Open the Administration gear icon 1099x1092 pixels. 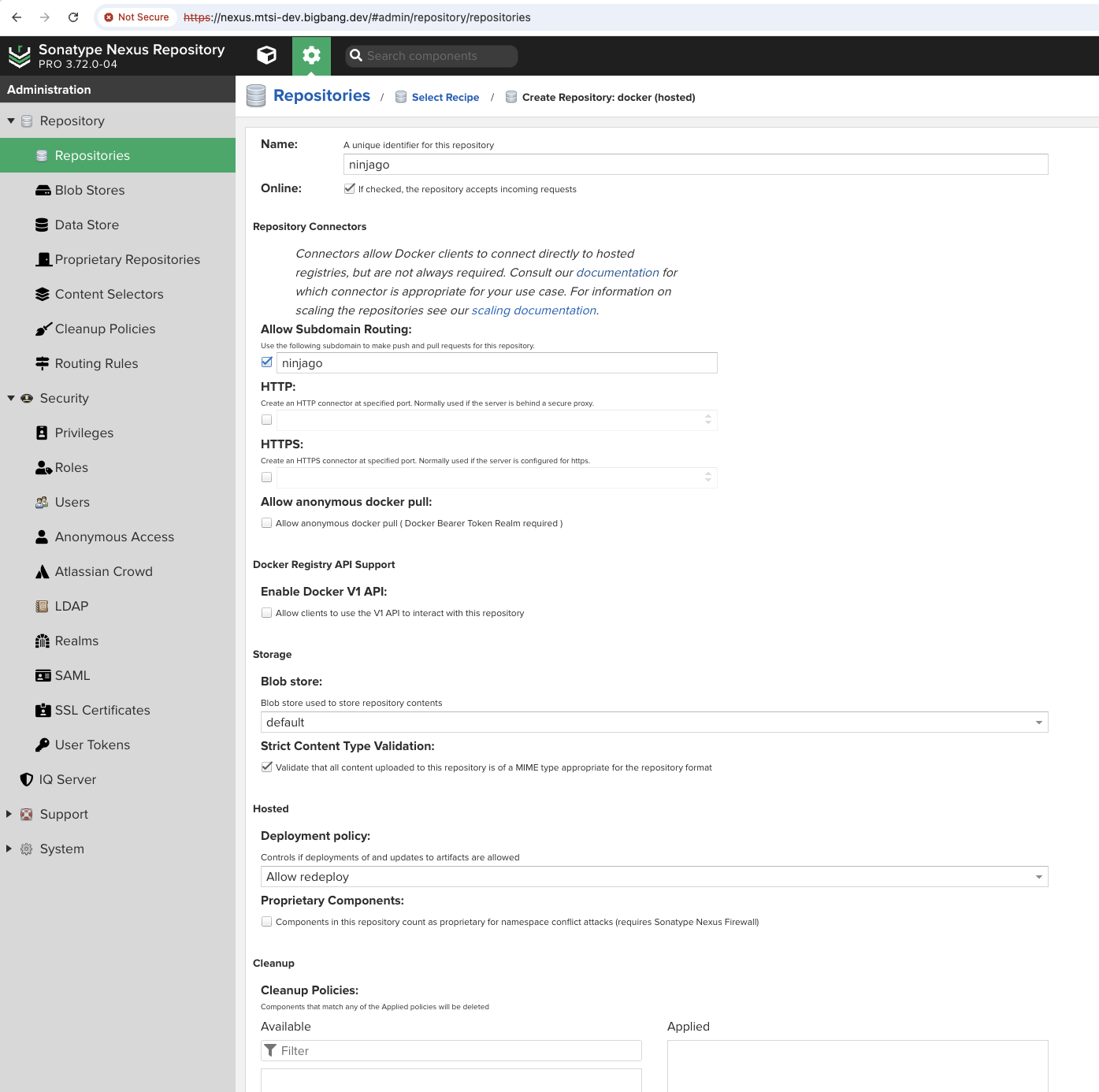(311, 55)
